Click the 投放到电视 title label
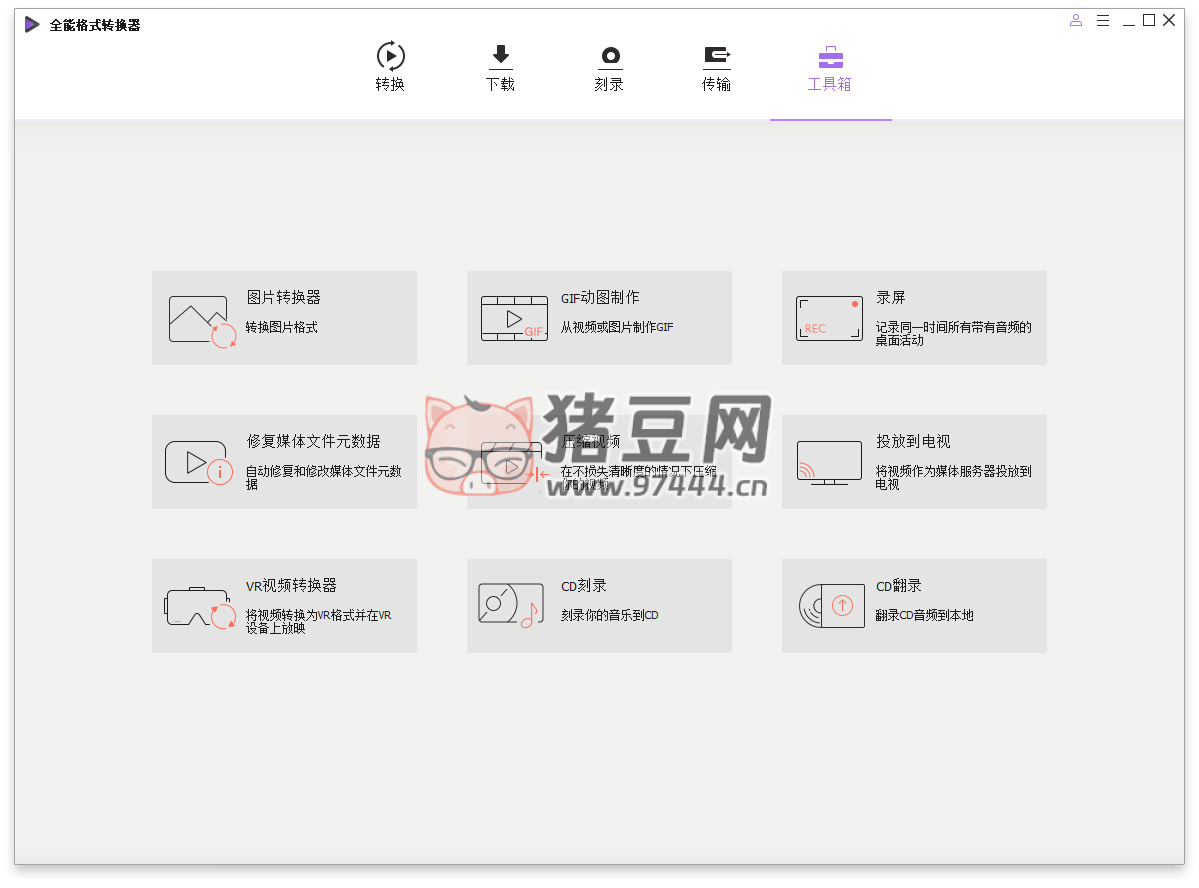Screen dimensions: 1199x888 tap(913, 442)
